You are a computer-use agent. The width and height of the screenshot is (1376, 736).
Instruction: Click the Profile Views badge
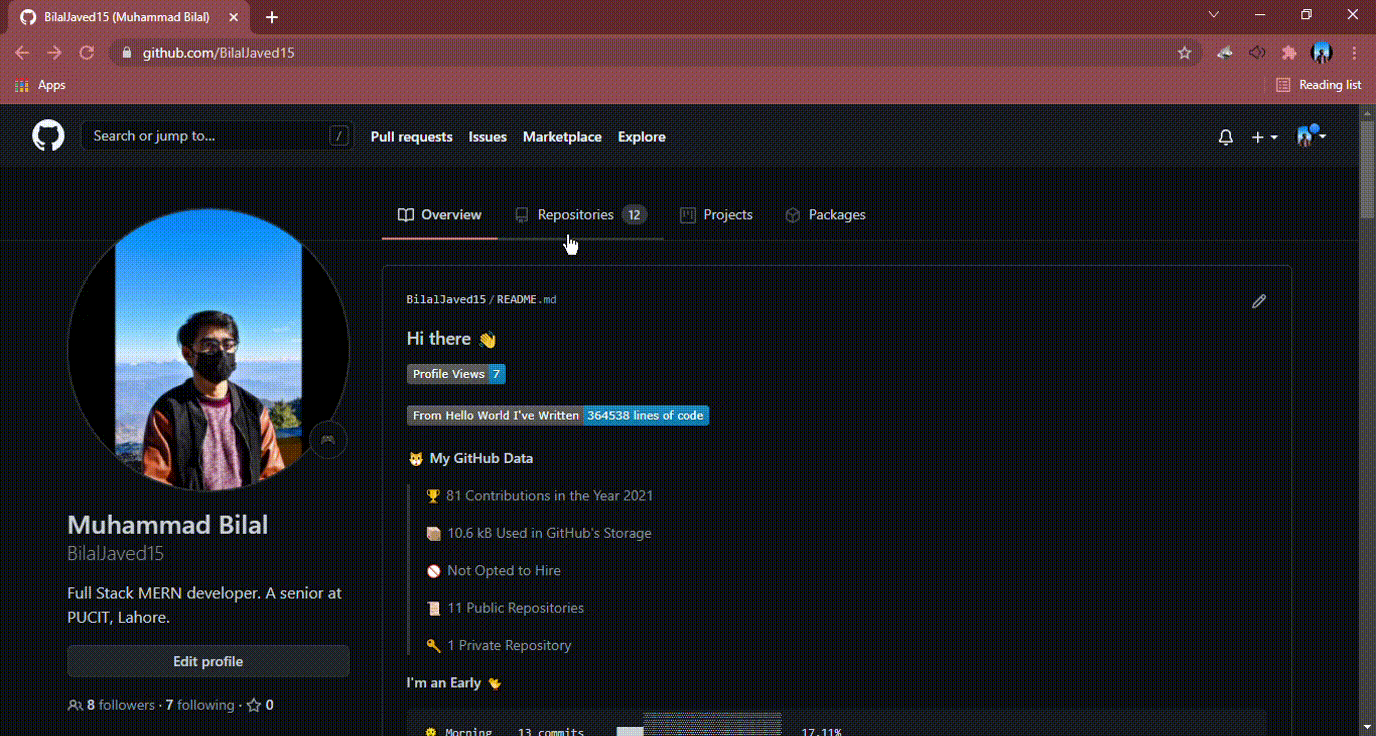(x=455, y=374)
